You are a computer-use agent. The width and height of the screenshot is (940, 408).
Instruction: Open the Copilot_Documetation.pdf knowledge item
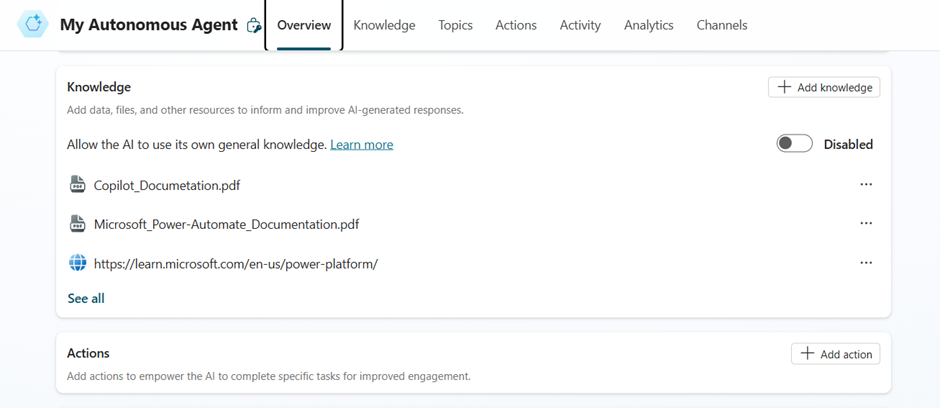167,185
